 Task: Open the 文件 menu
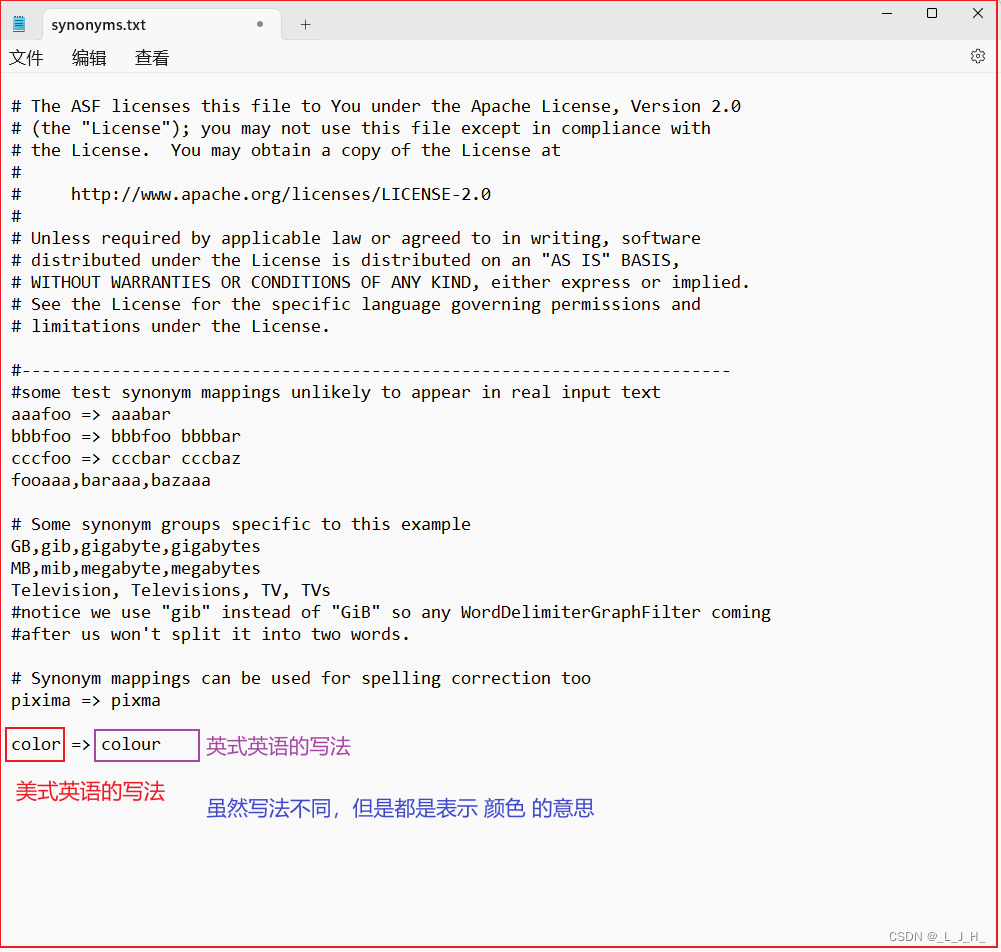(x=26, y=58)
